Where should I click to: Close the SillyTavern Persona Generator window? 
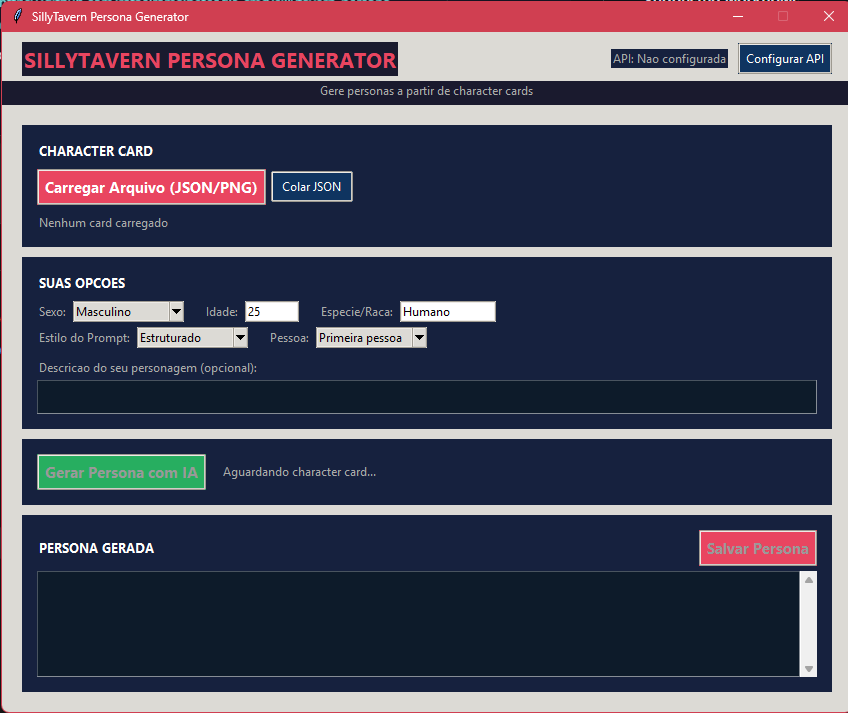click(x=829, y=16)
